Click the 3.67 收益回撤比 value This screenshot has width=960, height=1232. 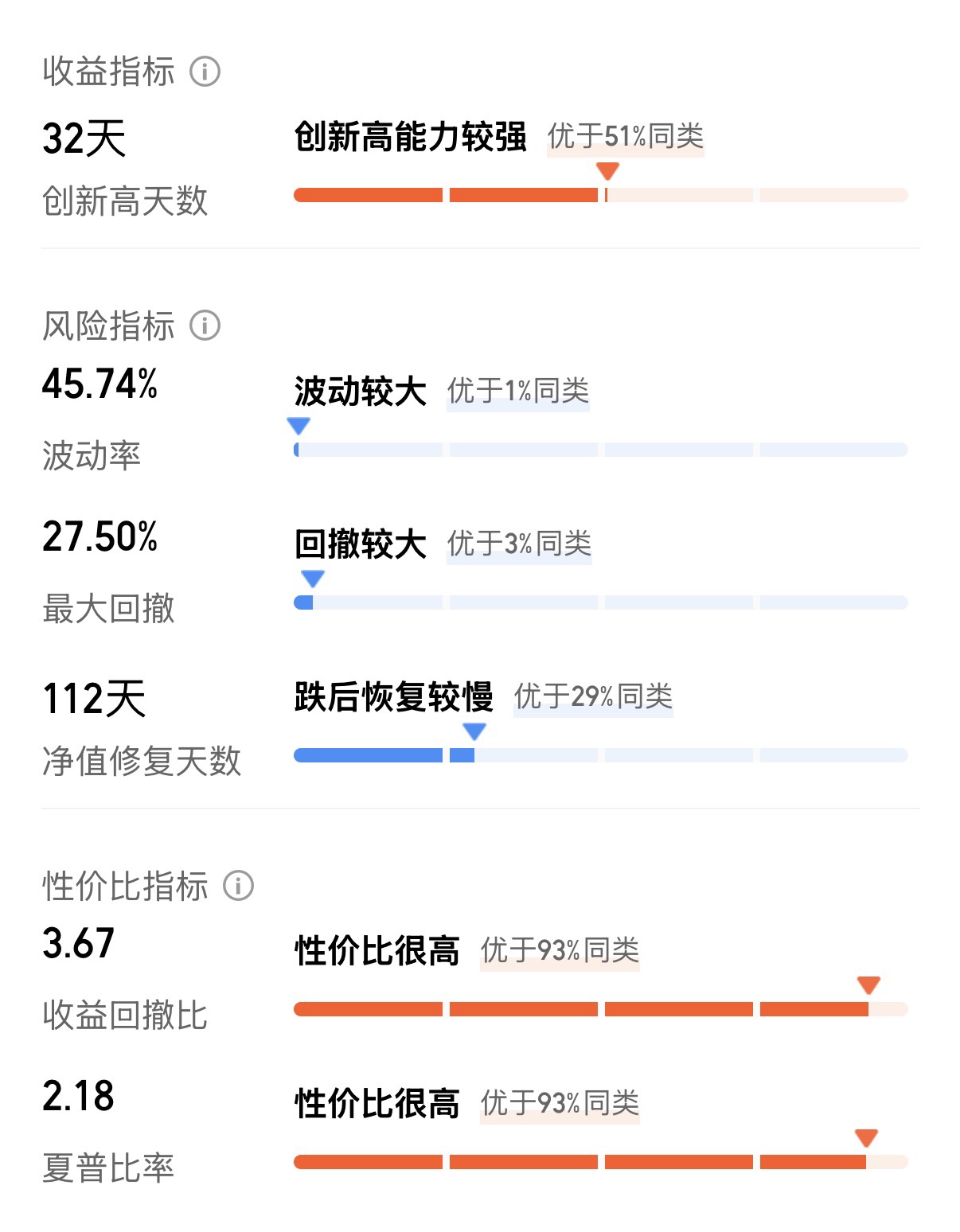(x=79, y=943)
